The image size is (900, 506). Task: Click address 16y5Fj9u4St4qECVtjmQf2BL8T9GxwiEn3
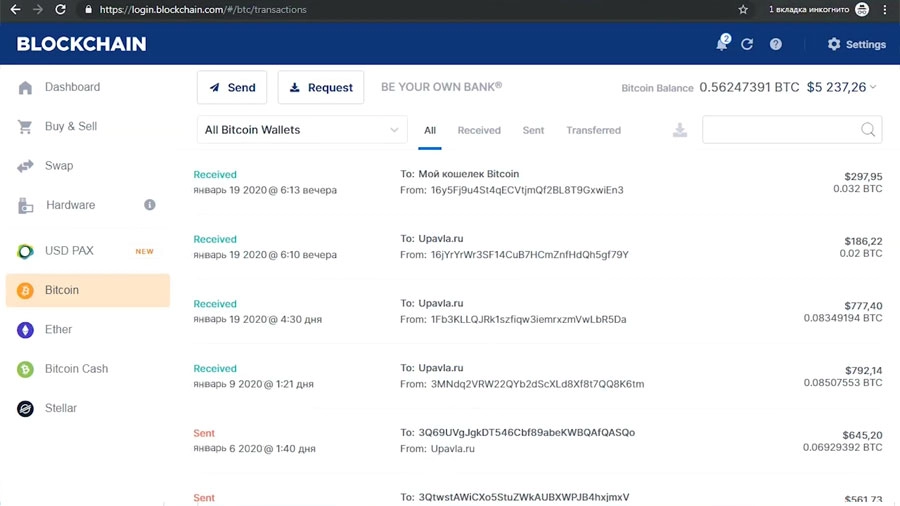click(527, 190)
